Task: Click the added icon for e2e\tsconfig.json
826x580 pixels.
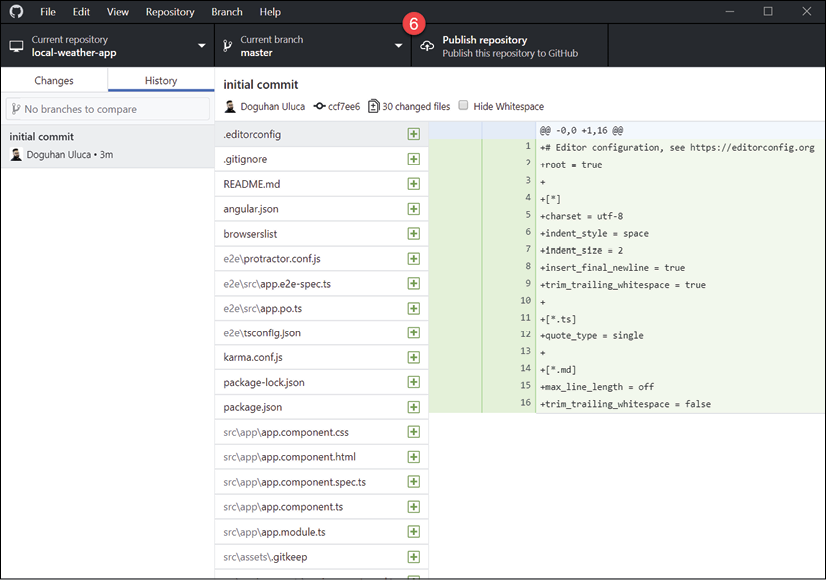Action: tap(414, 333)
